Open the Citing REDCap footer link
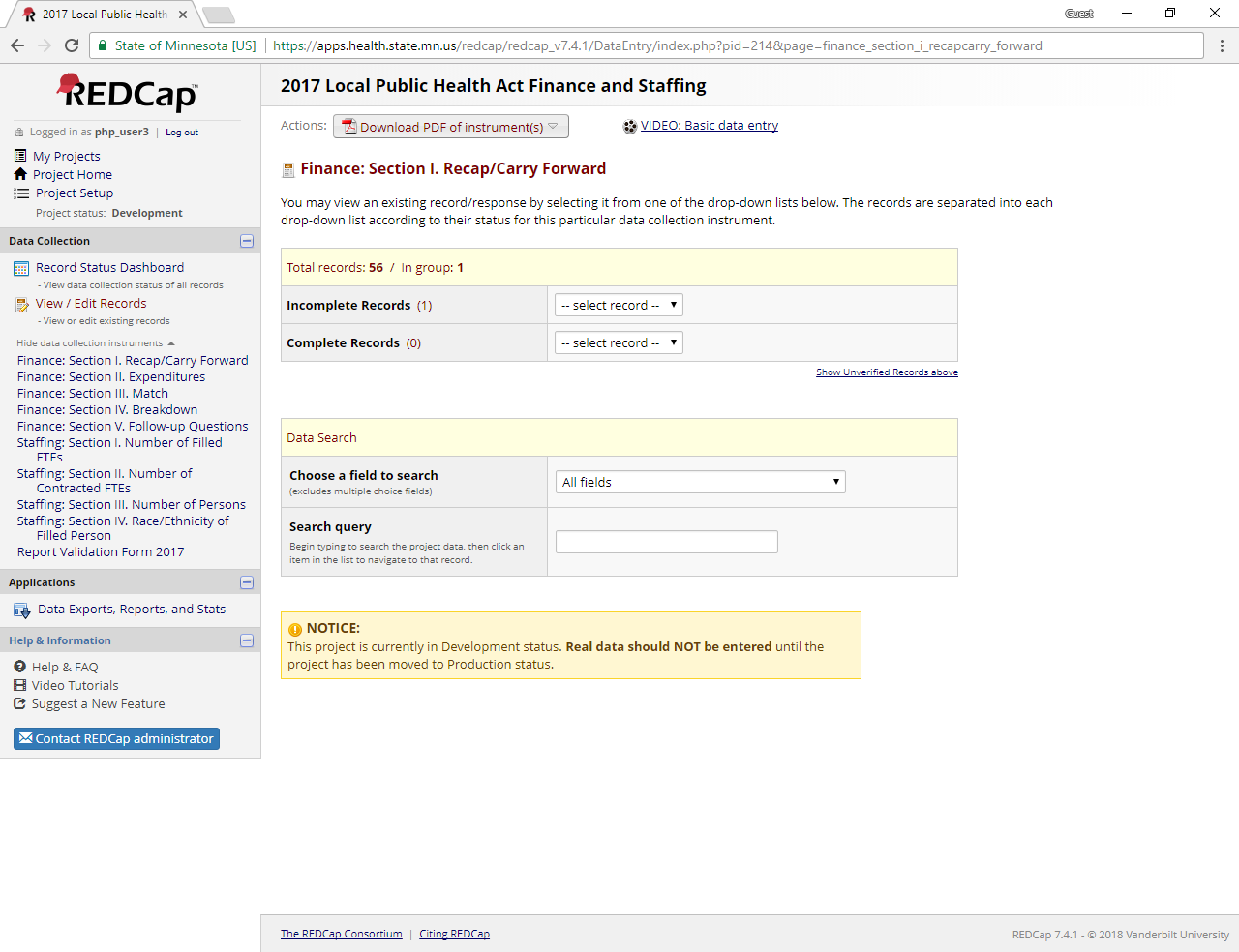Image resolution: width=1239 pixels, height=952 pixels. 454,934
